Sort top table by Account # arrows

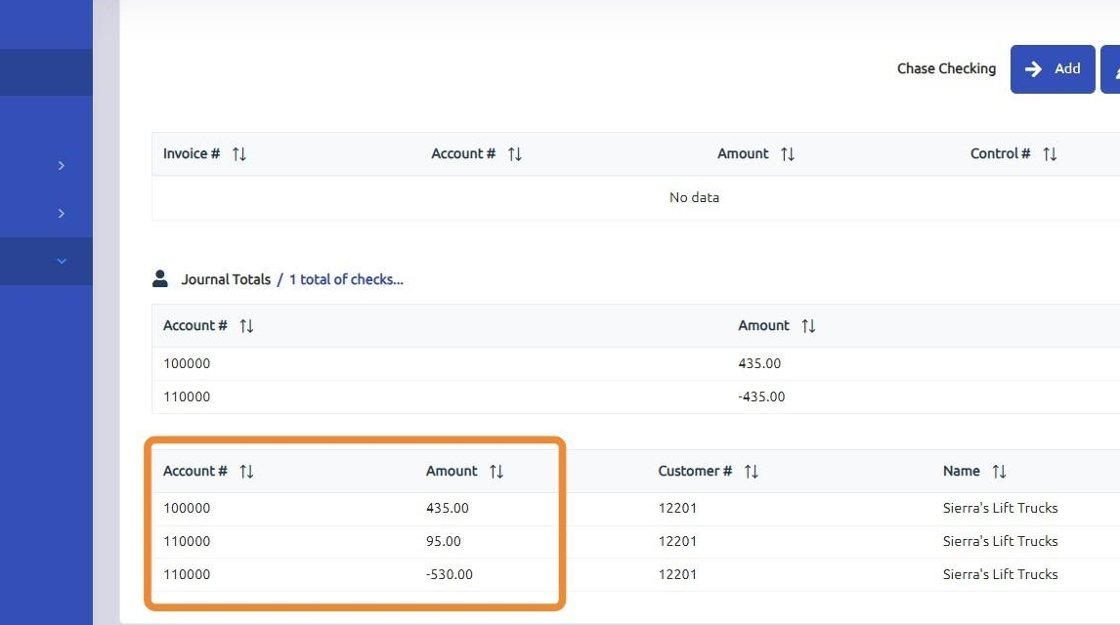coord(514,154)
